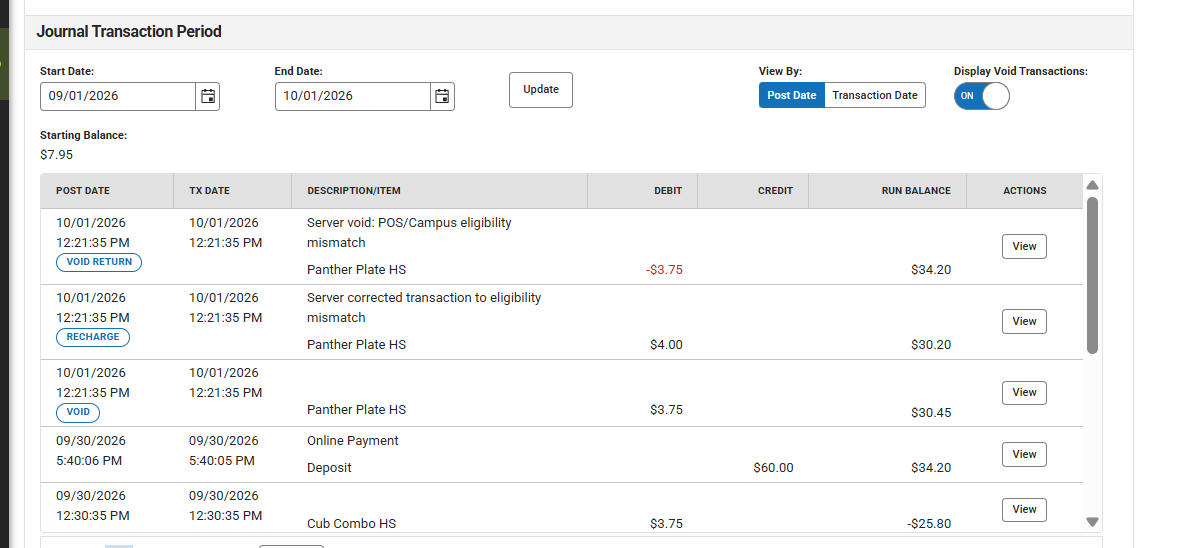
Task: Click the Start Date input field
Action: (x=118, y=96)
